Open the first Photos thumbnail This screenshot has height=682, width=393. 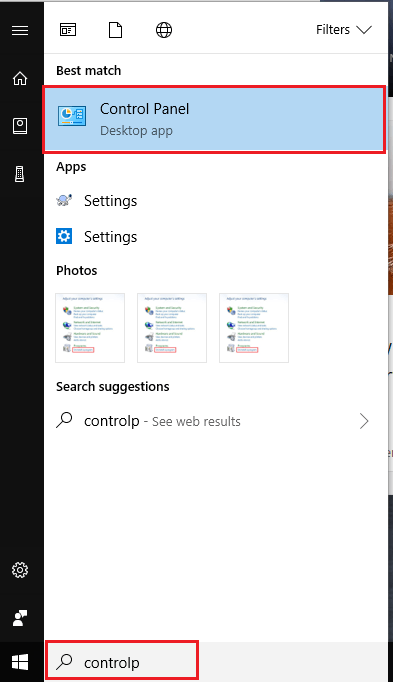90,328
